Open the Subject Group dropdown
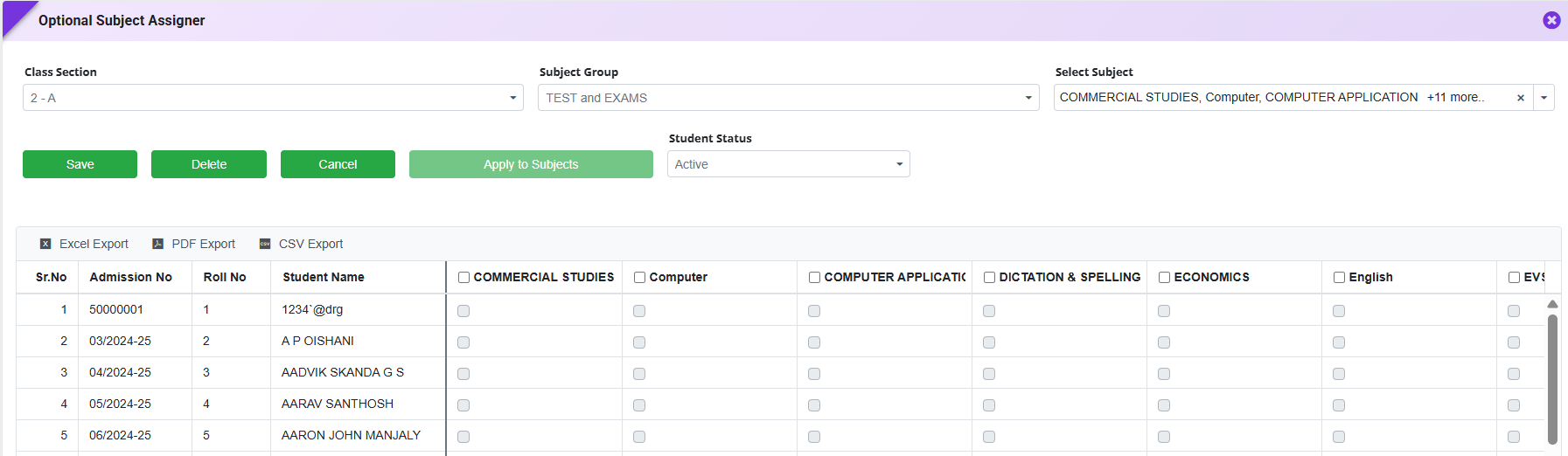Viewport: 1568px width, 456px height. click(x=788, y=98)
